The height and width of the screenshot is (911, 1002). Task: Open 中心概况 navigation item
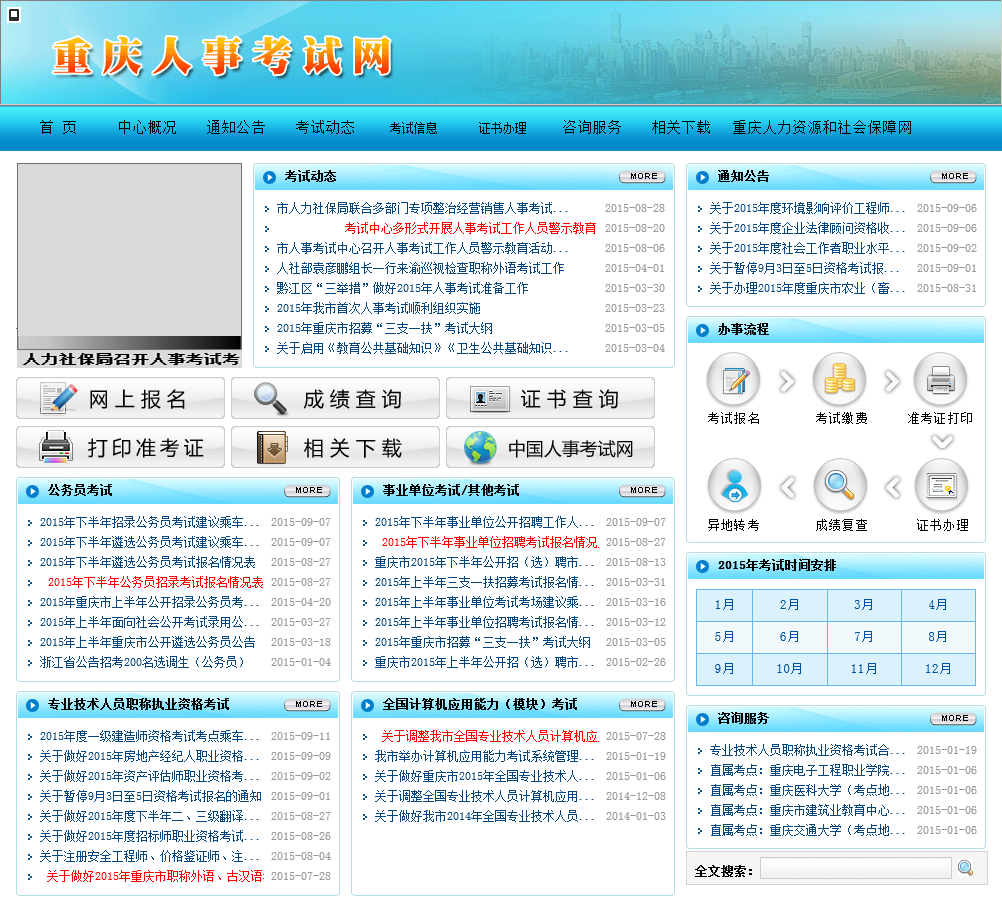pos(147,127)
